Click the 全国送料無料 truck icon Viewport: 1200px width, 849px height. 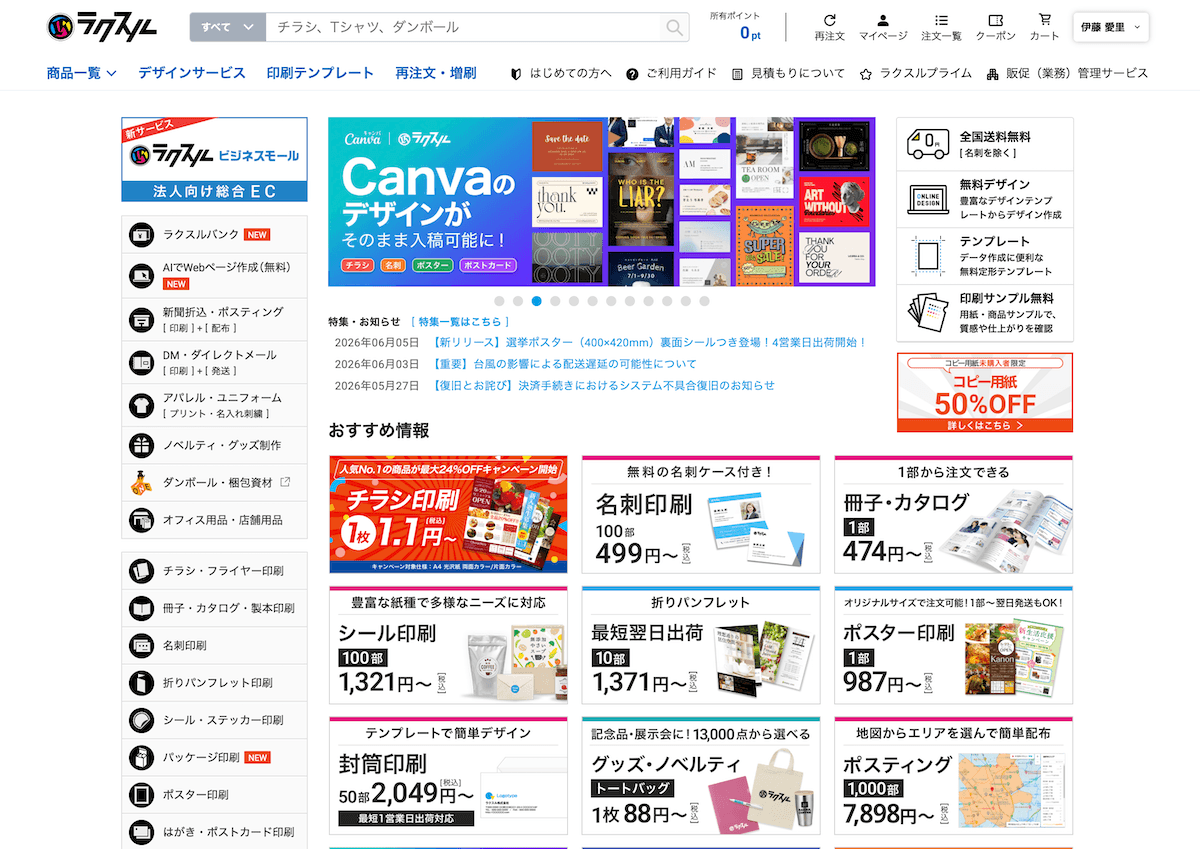pyautogui.click(x=927, y=146)
